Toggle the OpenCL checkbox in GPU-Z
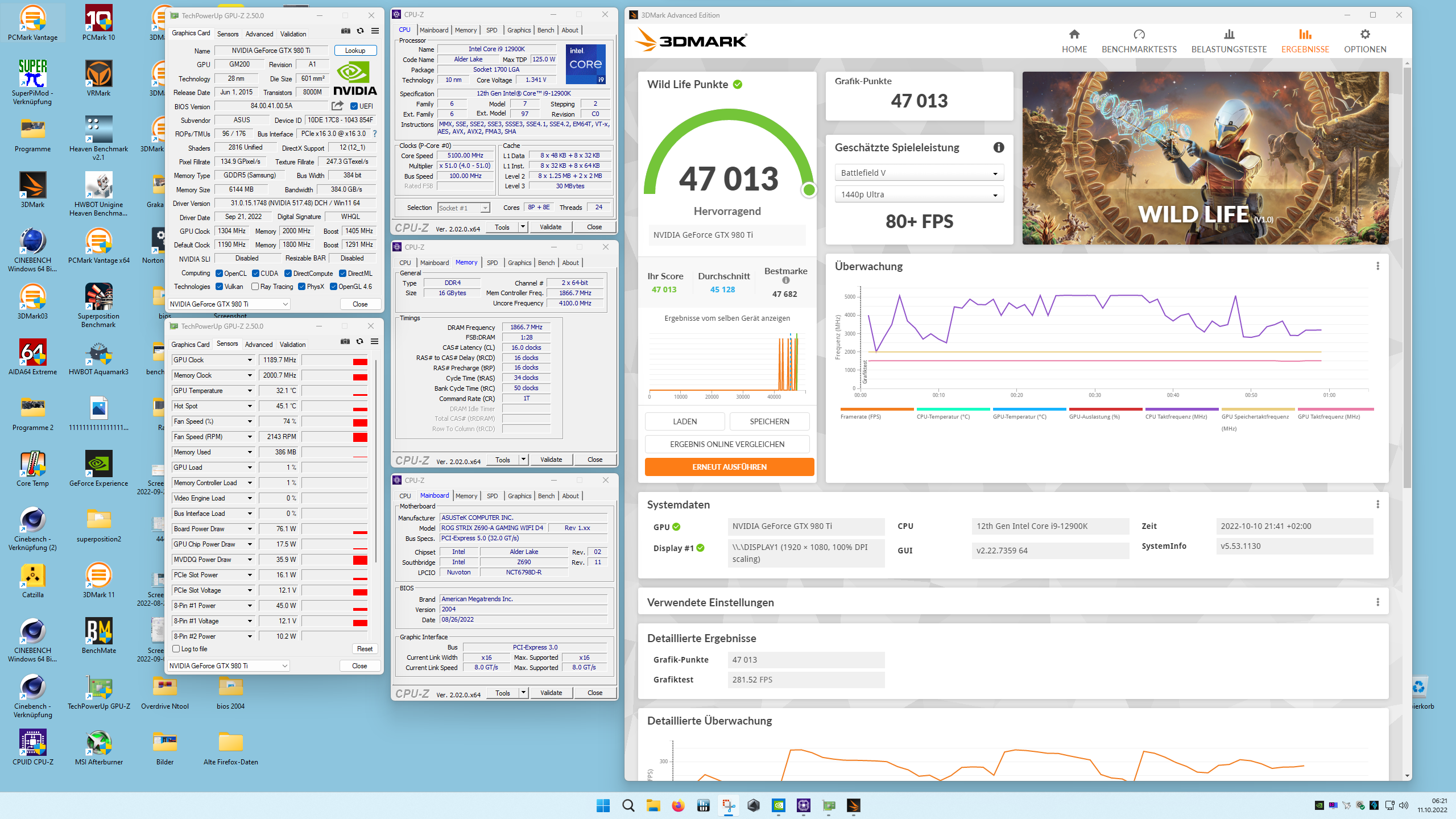Image resolution: width=1456 pixels, height=819 pixels. (219, 274)
